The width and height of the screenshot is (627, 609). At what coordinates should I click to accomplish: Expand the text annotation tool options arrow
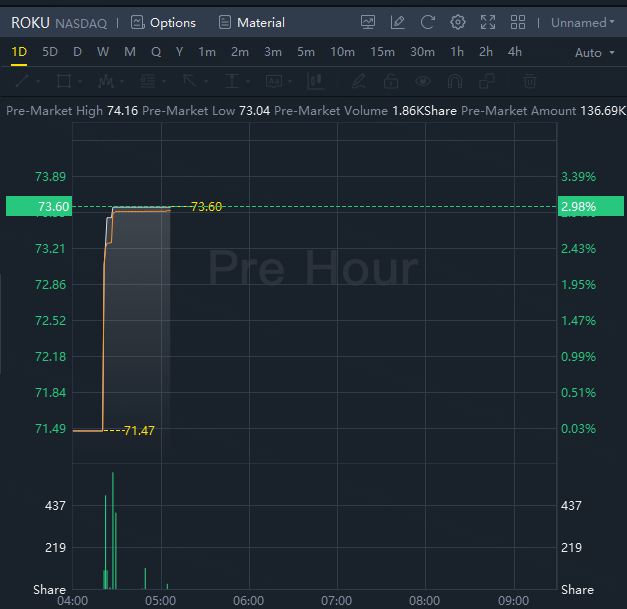click(x=290, y=81)
